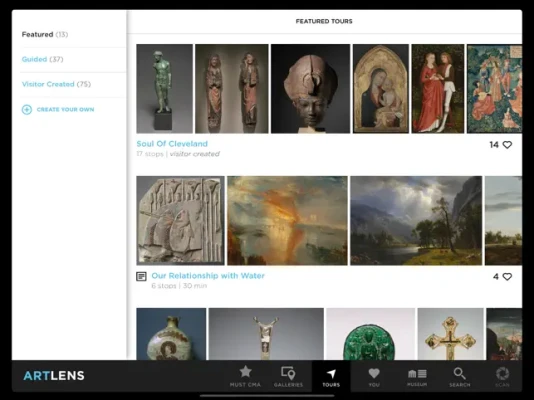The image size is (534, 400).
Task: Open the Our Relationship with Water link
Action: click(x=208, y=276)
